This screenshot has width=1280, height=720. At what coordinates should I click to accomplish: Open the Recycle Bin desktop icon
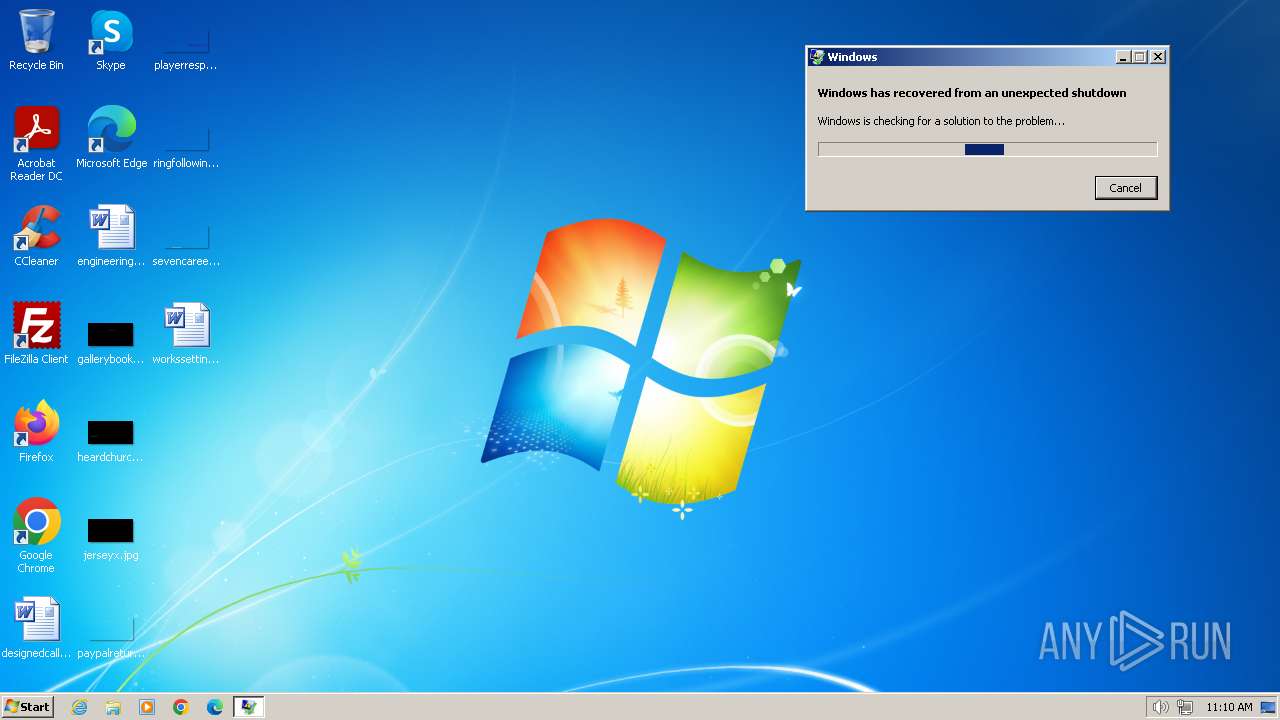[36, 40]
